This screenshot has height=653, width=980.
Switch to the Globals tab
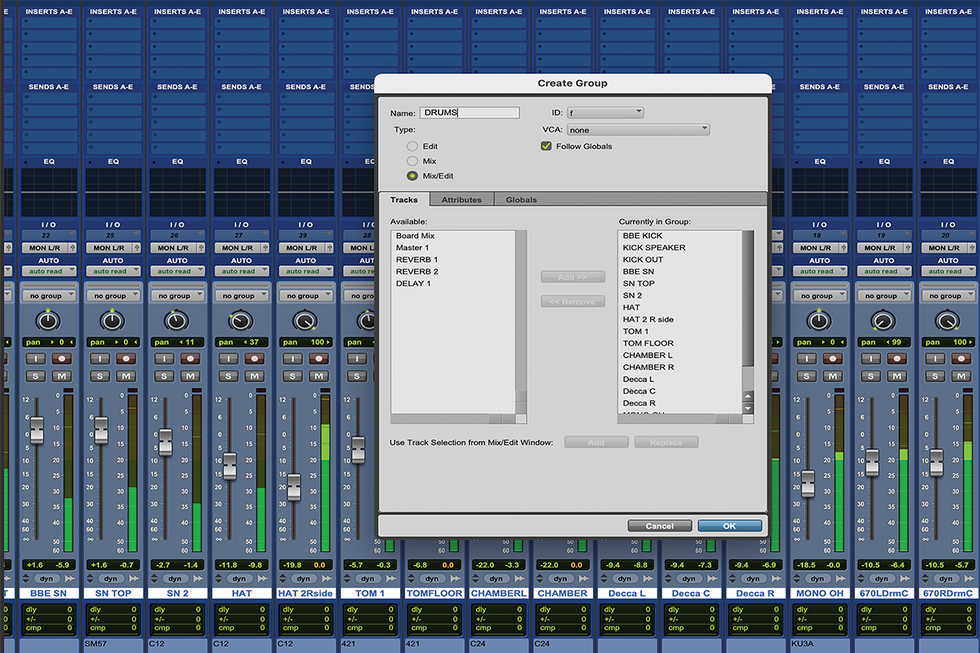(521, 200)
